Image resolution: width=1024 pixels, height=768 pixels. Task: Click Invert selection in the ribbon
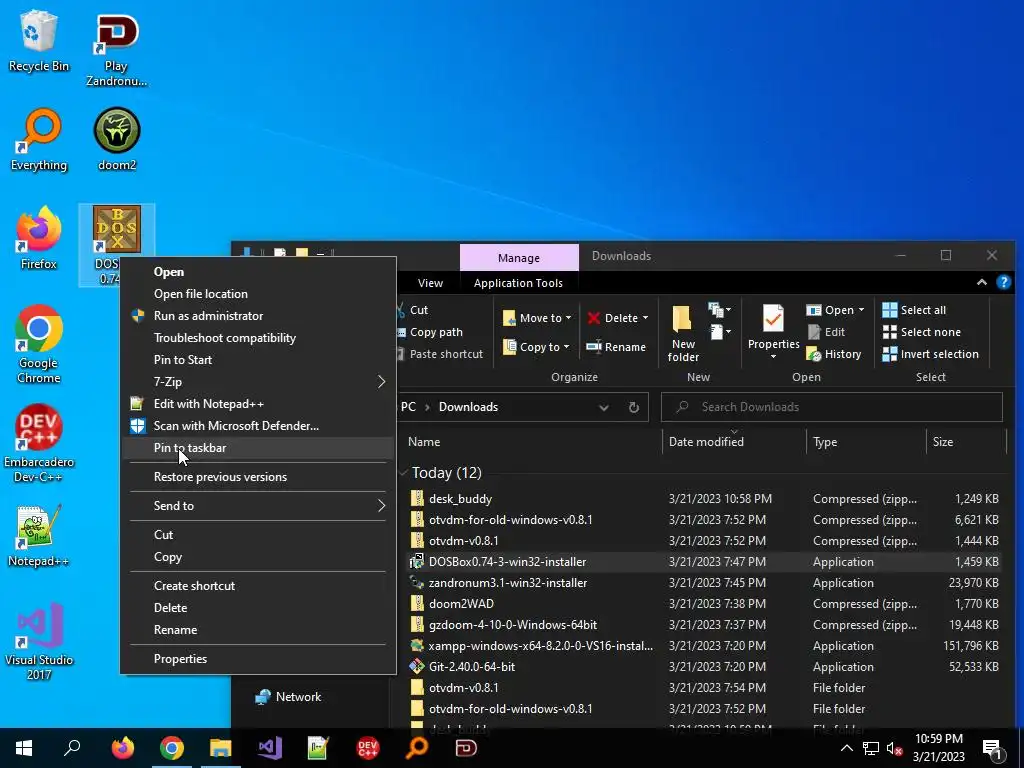coord(931,354)
